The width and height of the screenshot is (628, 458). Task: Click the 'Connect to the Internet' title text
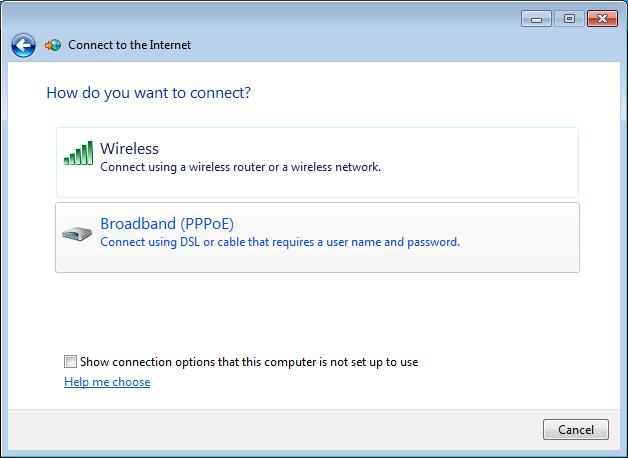tap(129, 45)
